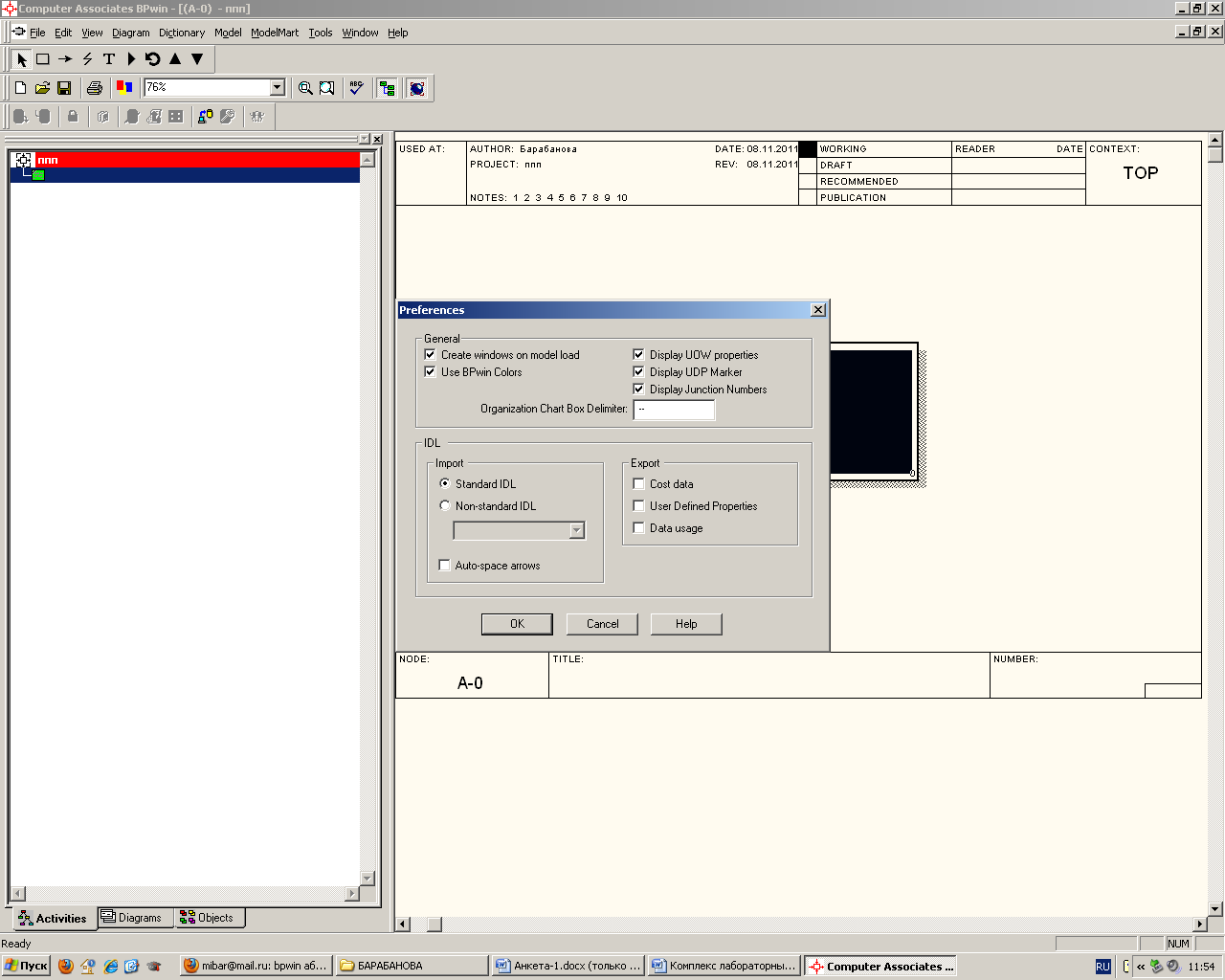This screenshot has height=980, width=1225.
Task: Enable User Defined Properties export
Action: click(x=638, y=505)
